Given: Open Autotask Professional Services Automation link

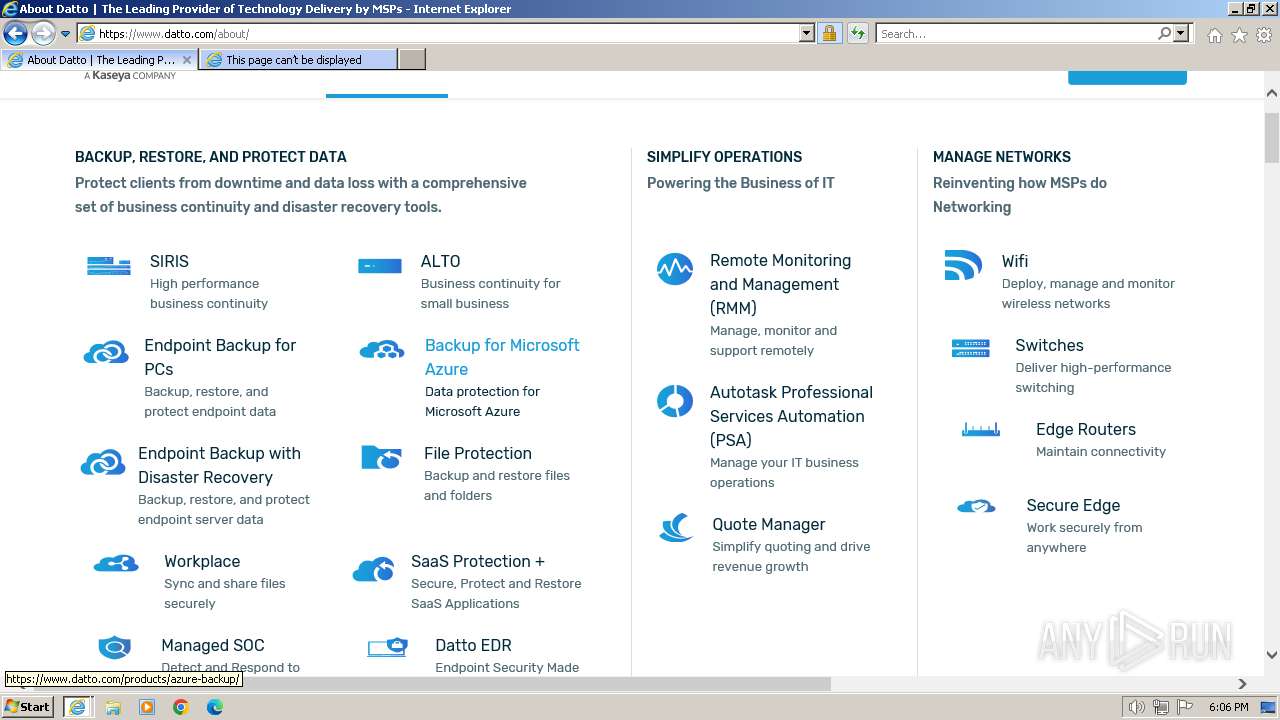Looking at the screenshot, I should tap(791, 416).
